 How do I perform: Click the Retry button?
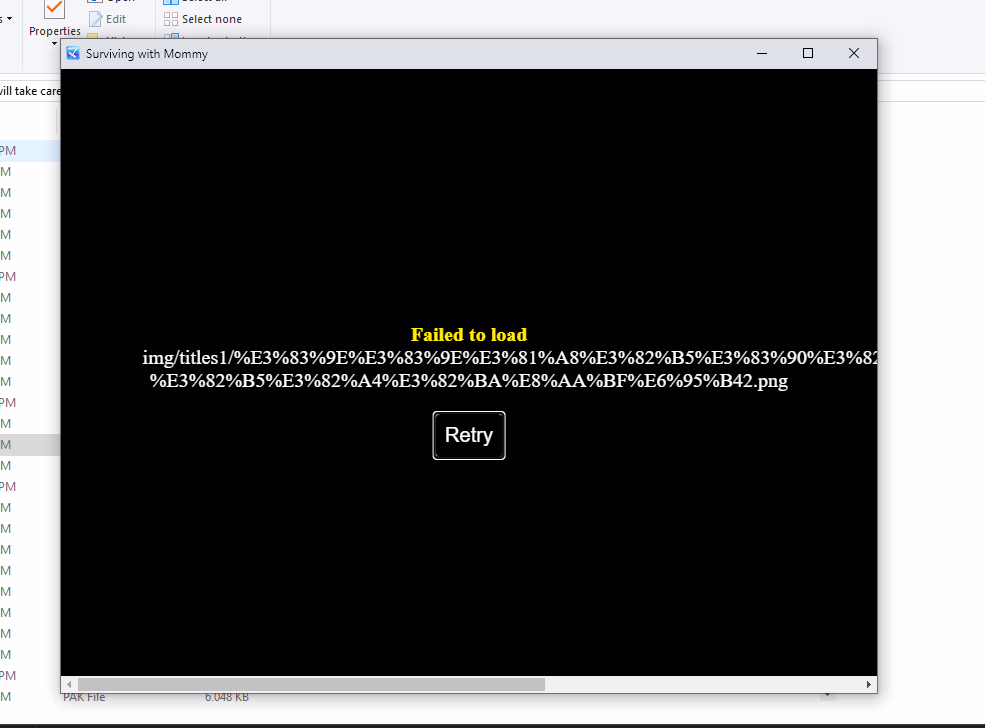[x=469, y=435]
